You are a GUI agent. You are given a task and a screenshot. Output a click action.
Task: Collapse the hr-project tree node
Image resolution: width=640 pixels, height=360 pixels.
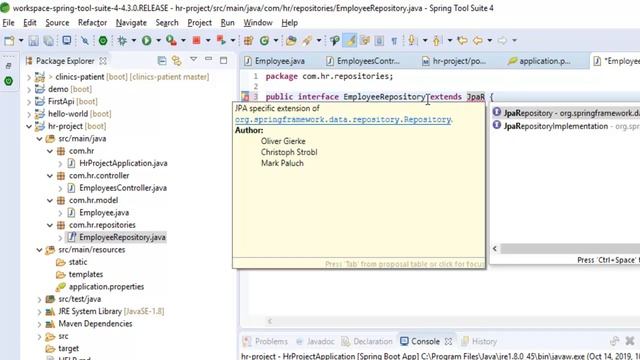coord(29,127)
